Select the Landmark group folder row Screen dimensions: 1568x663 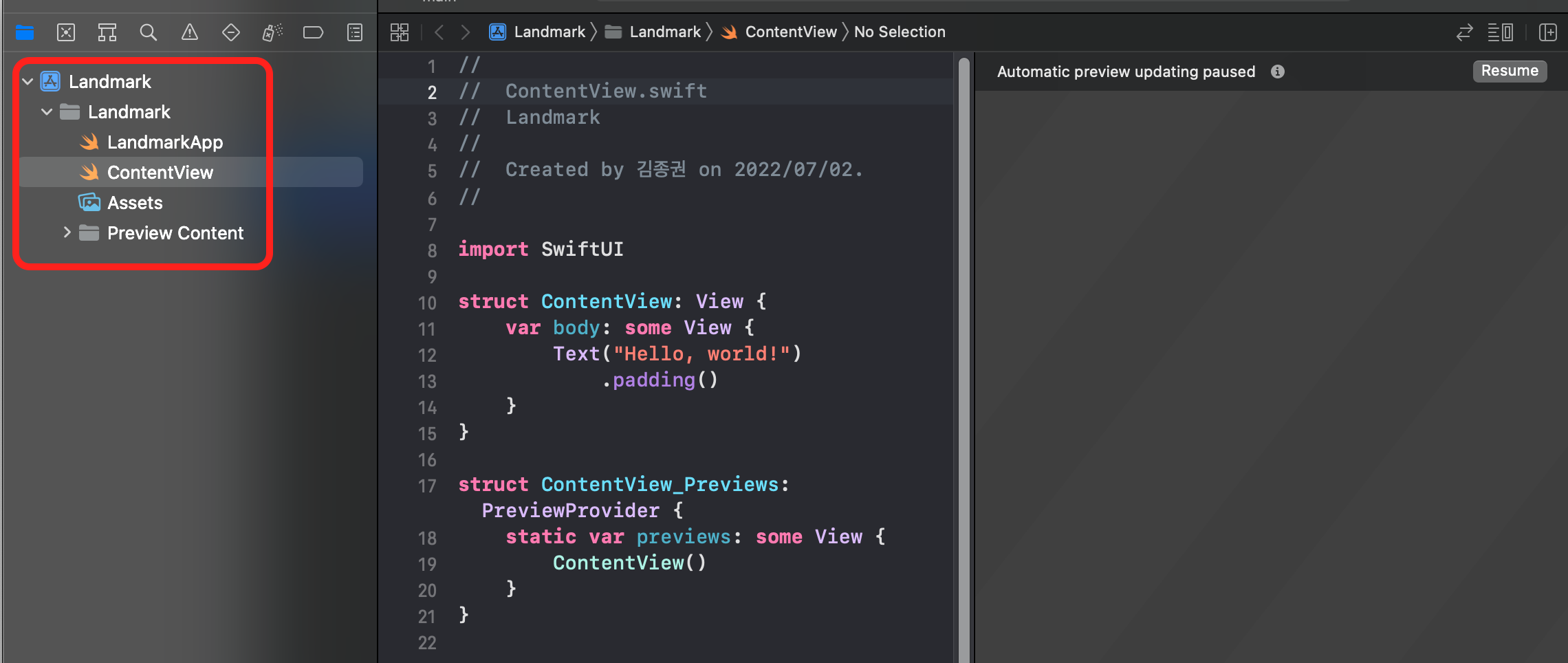tap(129, 112)
